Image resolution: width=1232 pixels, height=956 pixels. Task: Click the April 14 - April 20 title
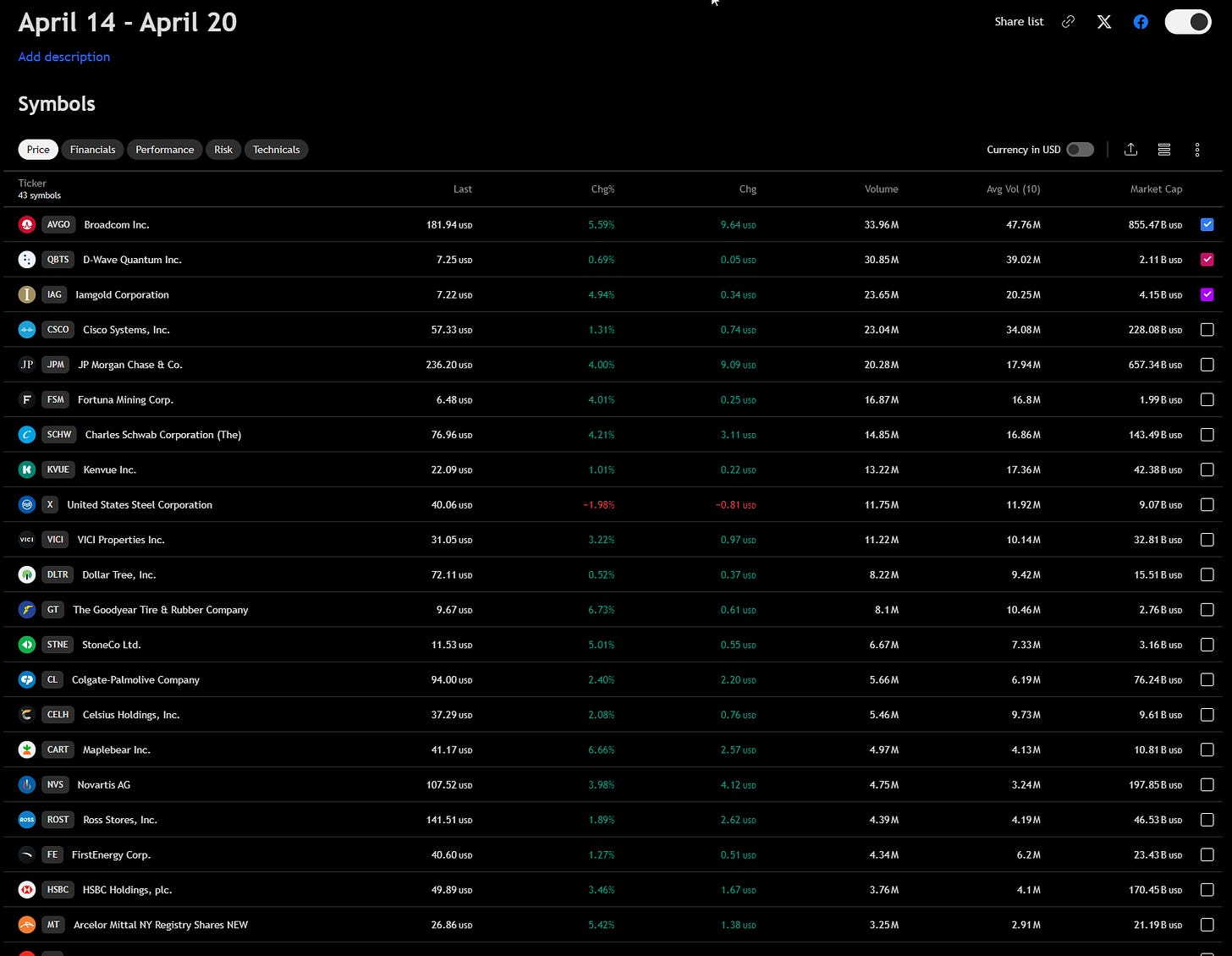(128, 23)
